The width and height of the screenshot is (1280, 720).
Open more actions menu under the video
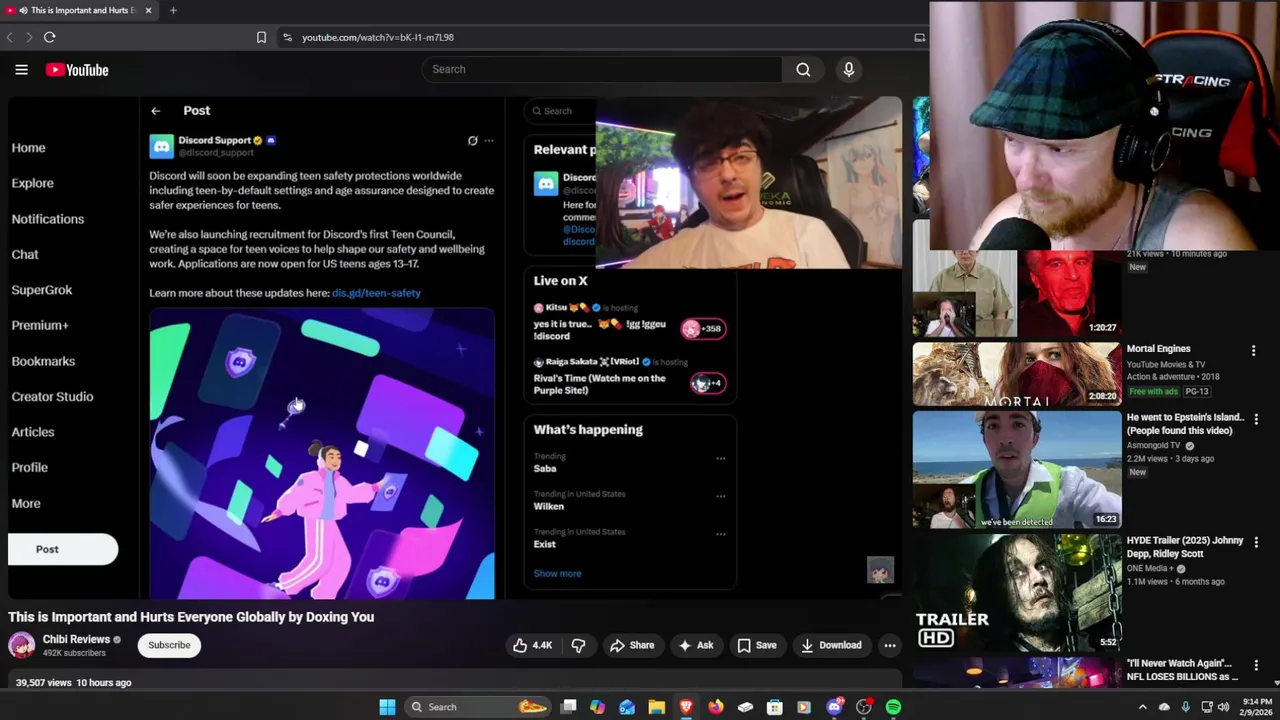point(889,646)
